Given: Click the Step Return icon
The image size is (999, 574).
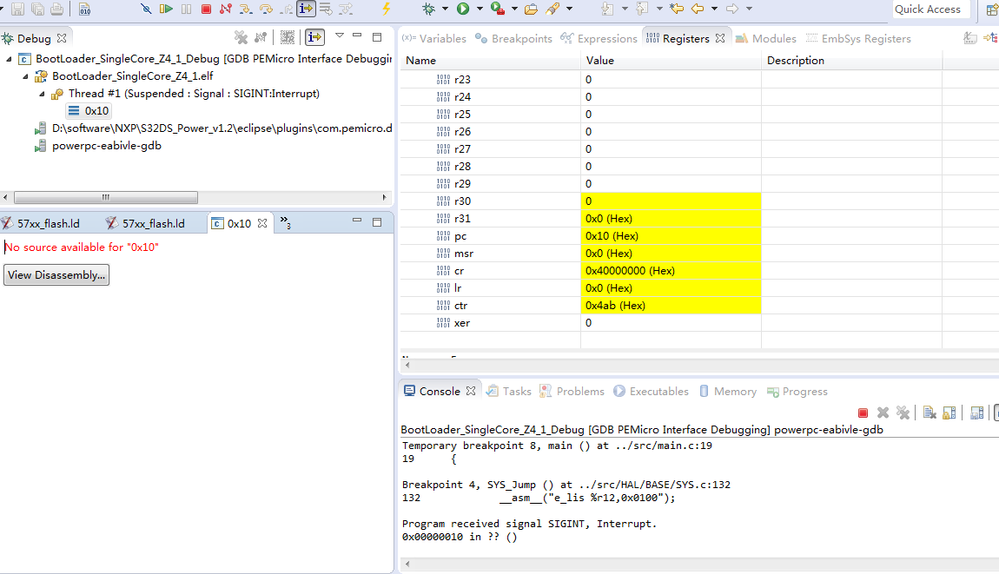Looking at the screenshot, I should click(x=287, y=9).
